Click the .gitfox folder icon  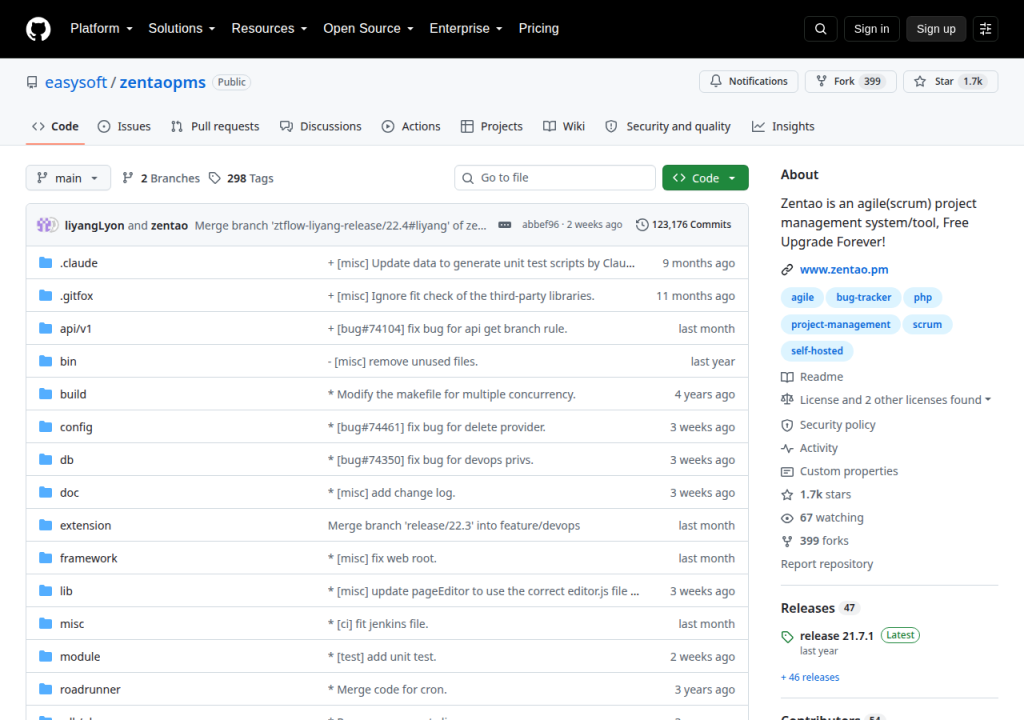(45, 295)
